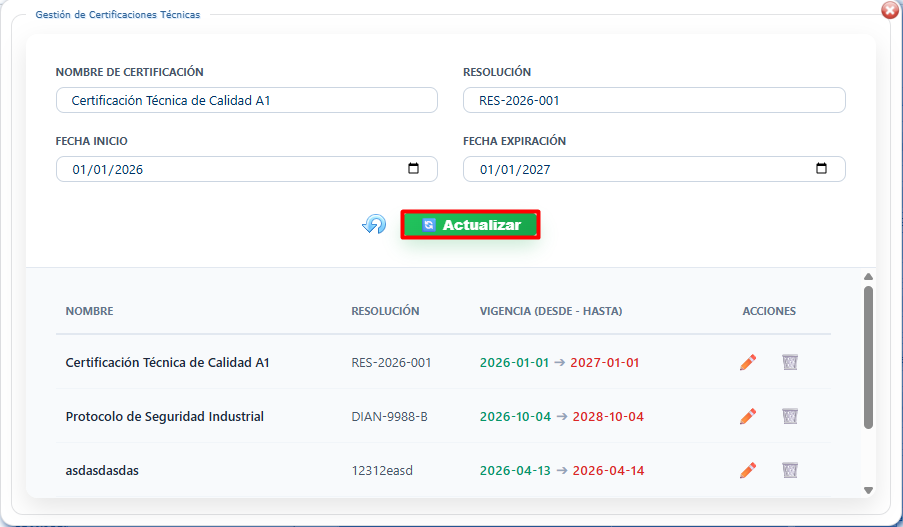Delete the asdasdasdas certification row
Viewport: 903px width, 527px height.
(790, 470)
